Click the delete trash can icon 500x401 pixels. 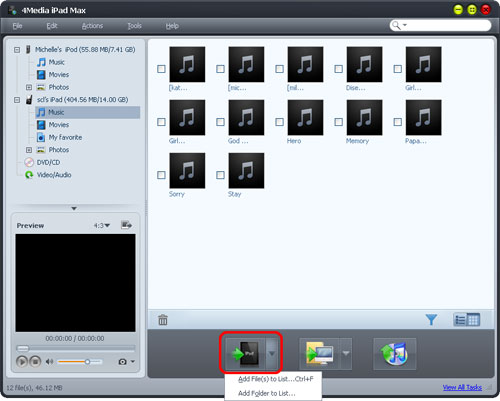pos(163,320)
